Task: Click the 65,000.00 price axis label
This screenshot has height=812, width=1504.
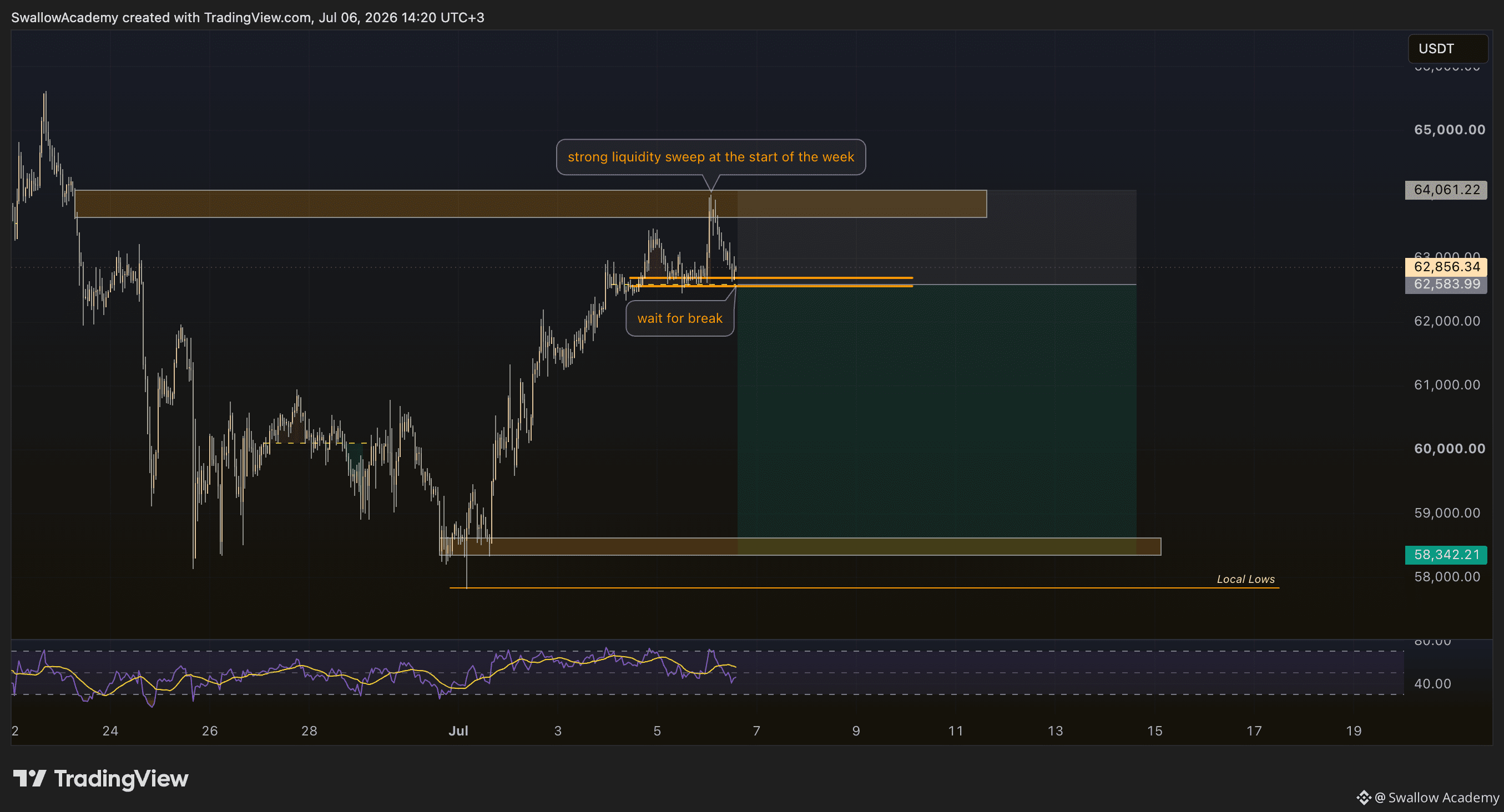Action: [x=1449, y=129]
